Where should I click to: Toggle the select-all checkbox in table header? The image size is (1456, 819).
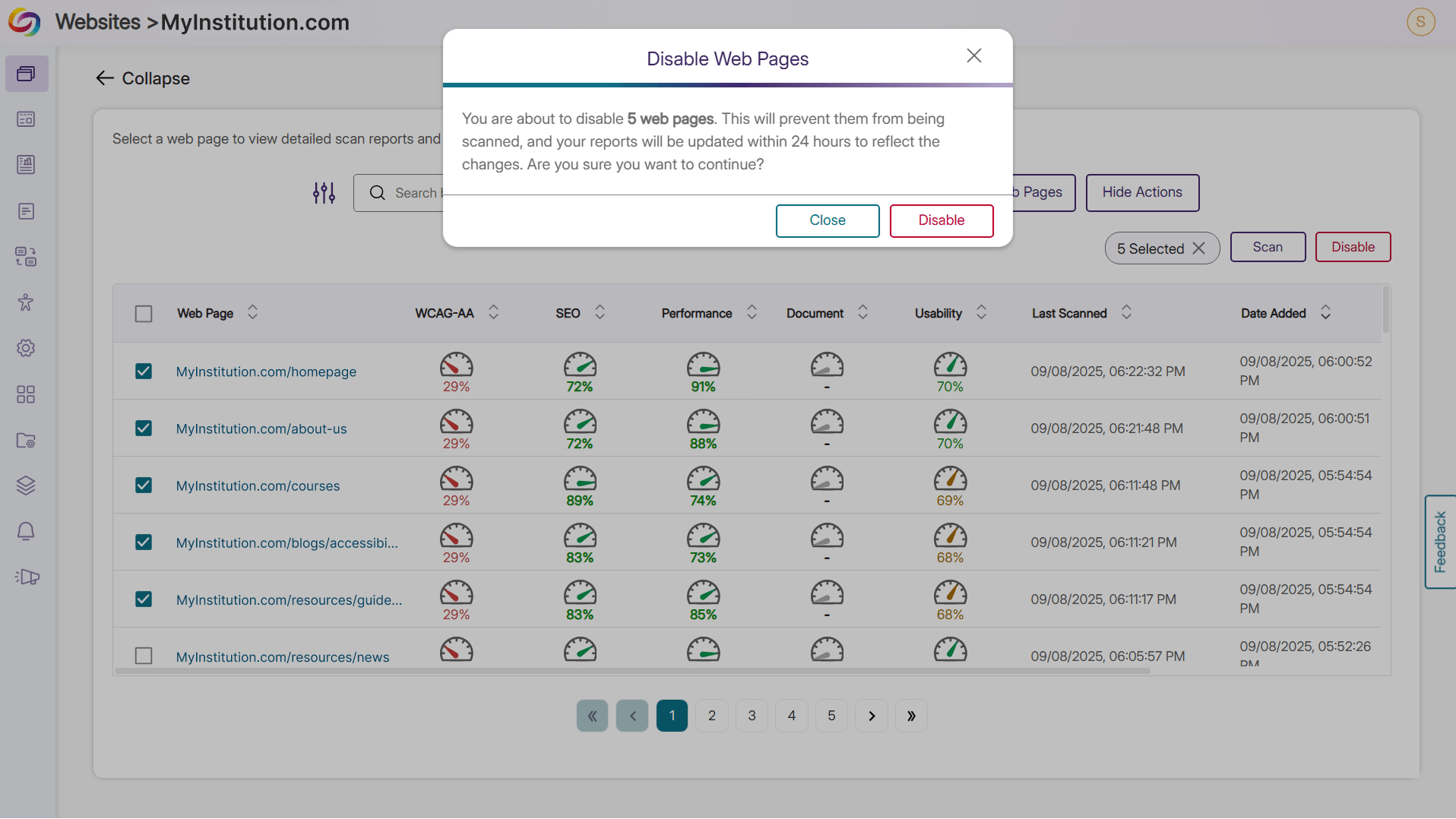click(144, 313)
